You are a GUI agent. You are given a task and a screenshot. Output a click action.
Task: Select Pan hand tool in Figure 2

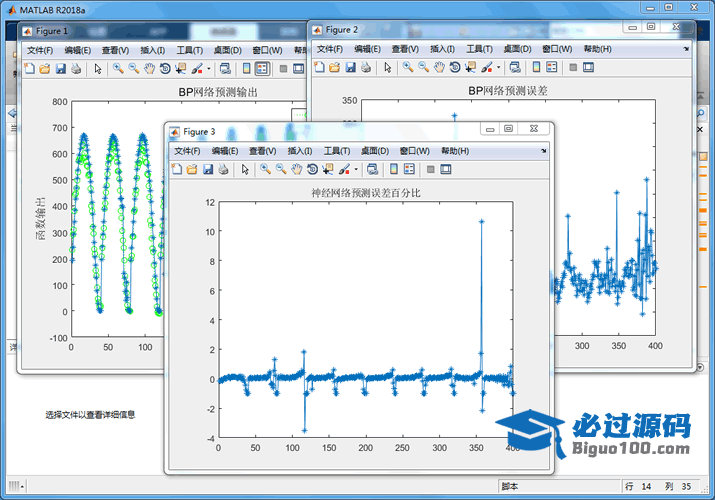(439, 67)
